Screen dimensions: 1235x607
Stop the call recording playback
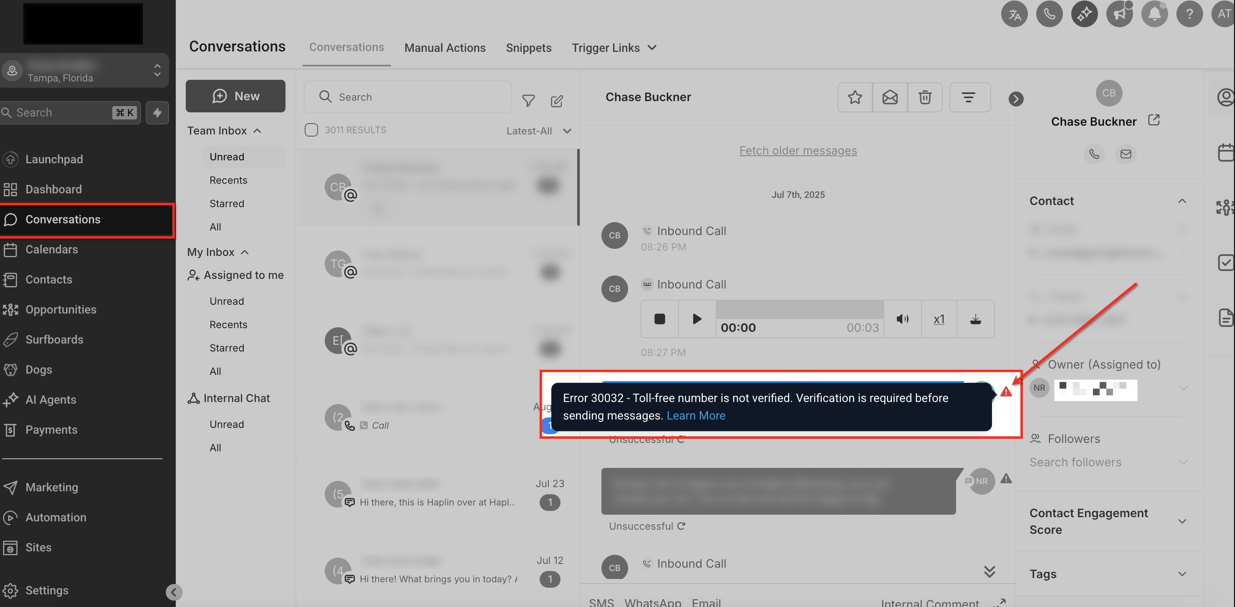click(659, 319)
